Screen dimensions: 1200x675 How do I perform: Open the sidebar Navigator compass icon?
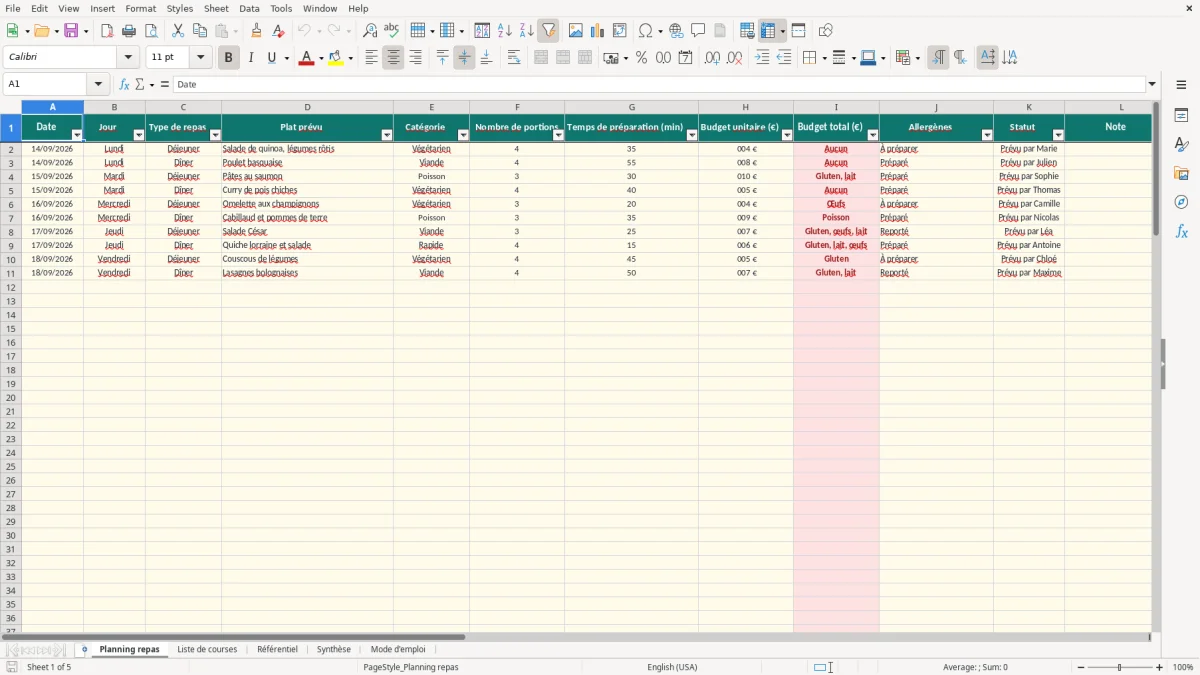coord(1181,202)
